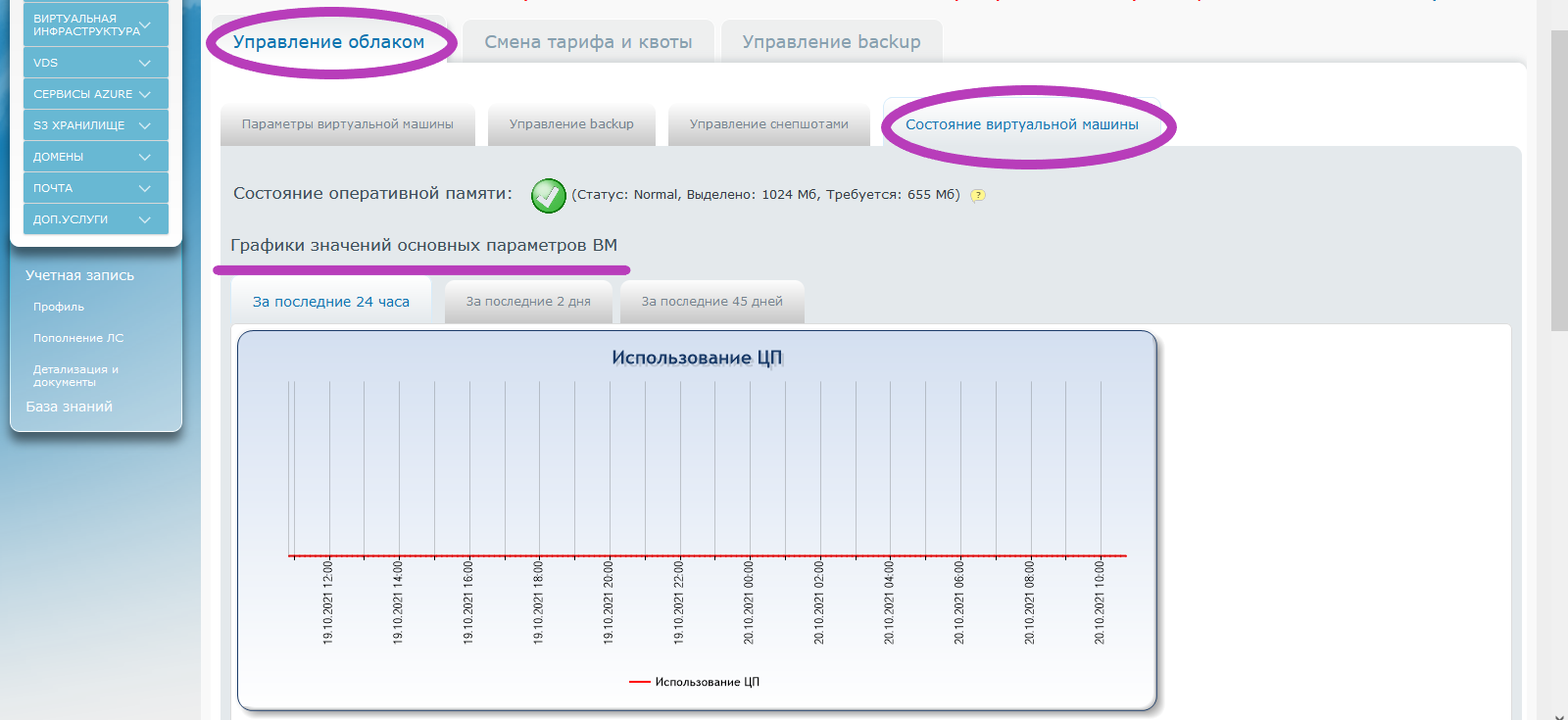Switch to Смена тарифа и квоты tab
This screenshot has height=720, width=1568.
(x=588, y=42)
